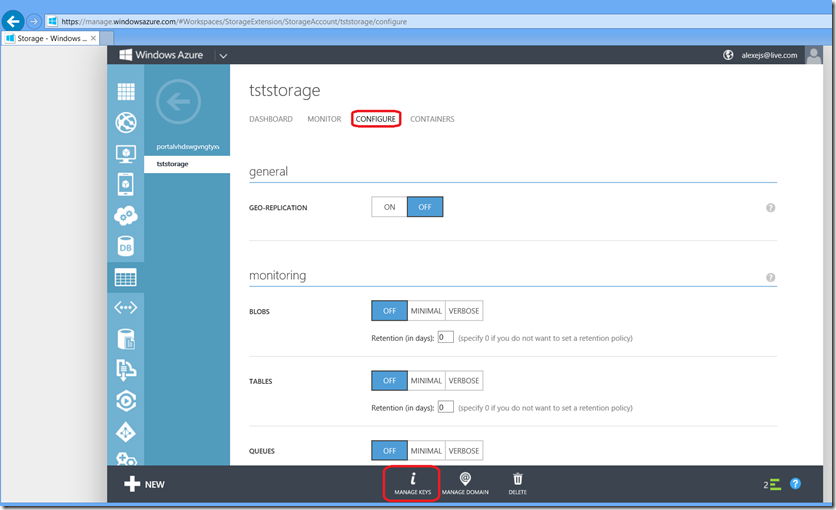Select portalvhdswgvngtyx storage account in list
The height and width of the screenshot is (510, 836).
pos(187,147)
